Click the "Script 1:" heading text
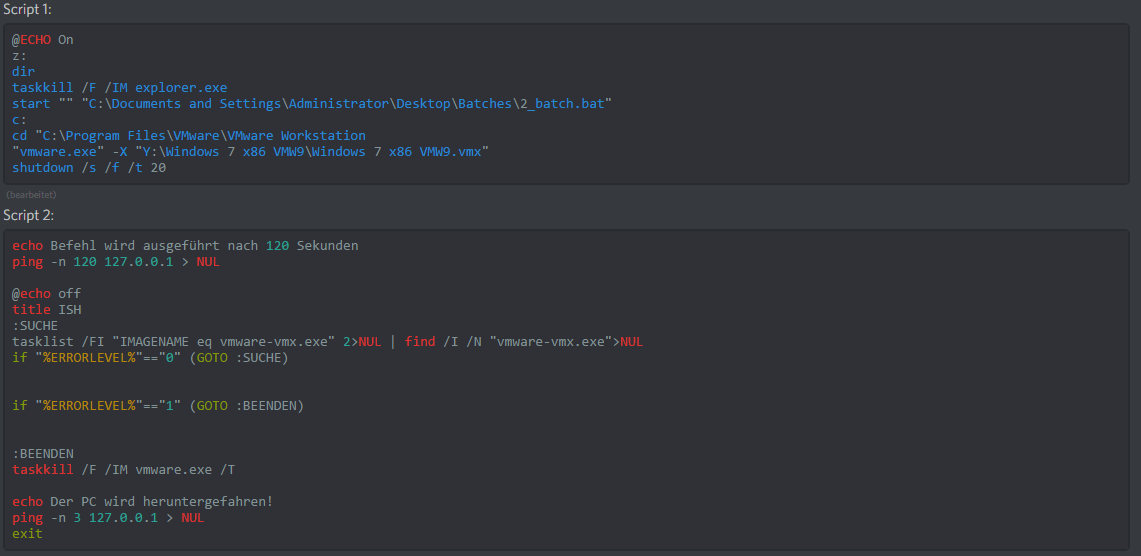Image resolution: width=1141 pixels, height=556 pixels. tap(28, 9)
